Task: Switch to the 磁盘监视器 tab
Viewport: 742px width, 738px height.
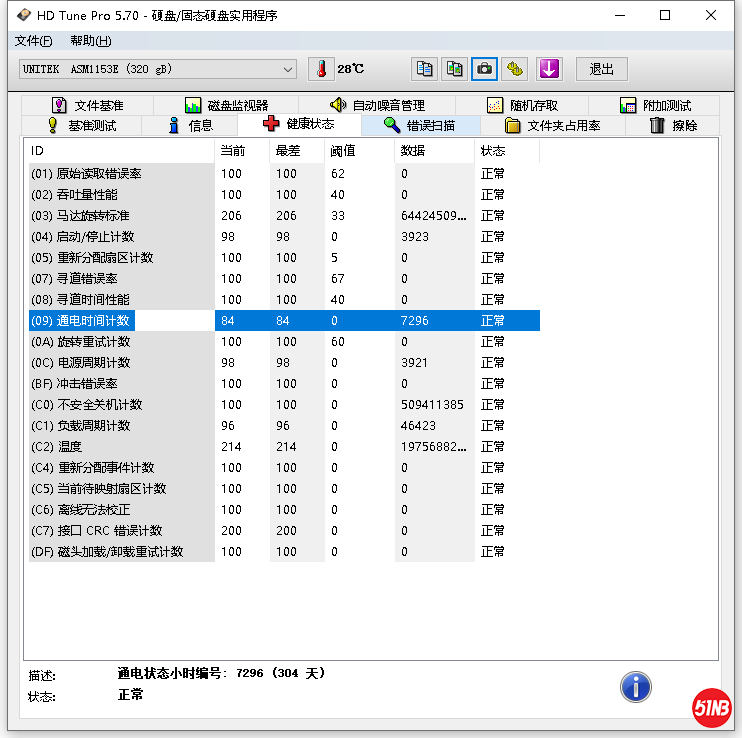Action: point(226,105)
